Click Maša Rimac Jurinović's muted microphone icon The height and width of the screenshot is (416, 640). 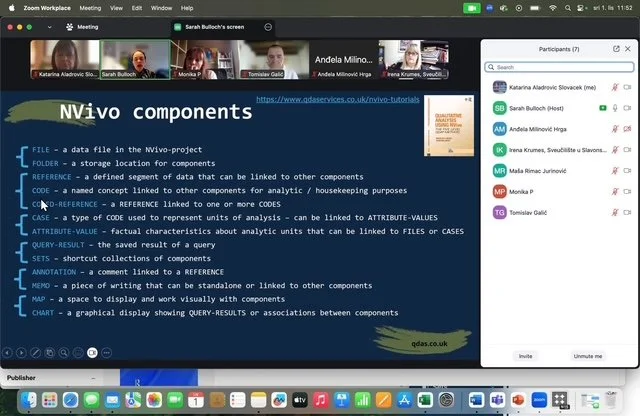click(615, 171)
